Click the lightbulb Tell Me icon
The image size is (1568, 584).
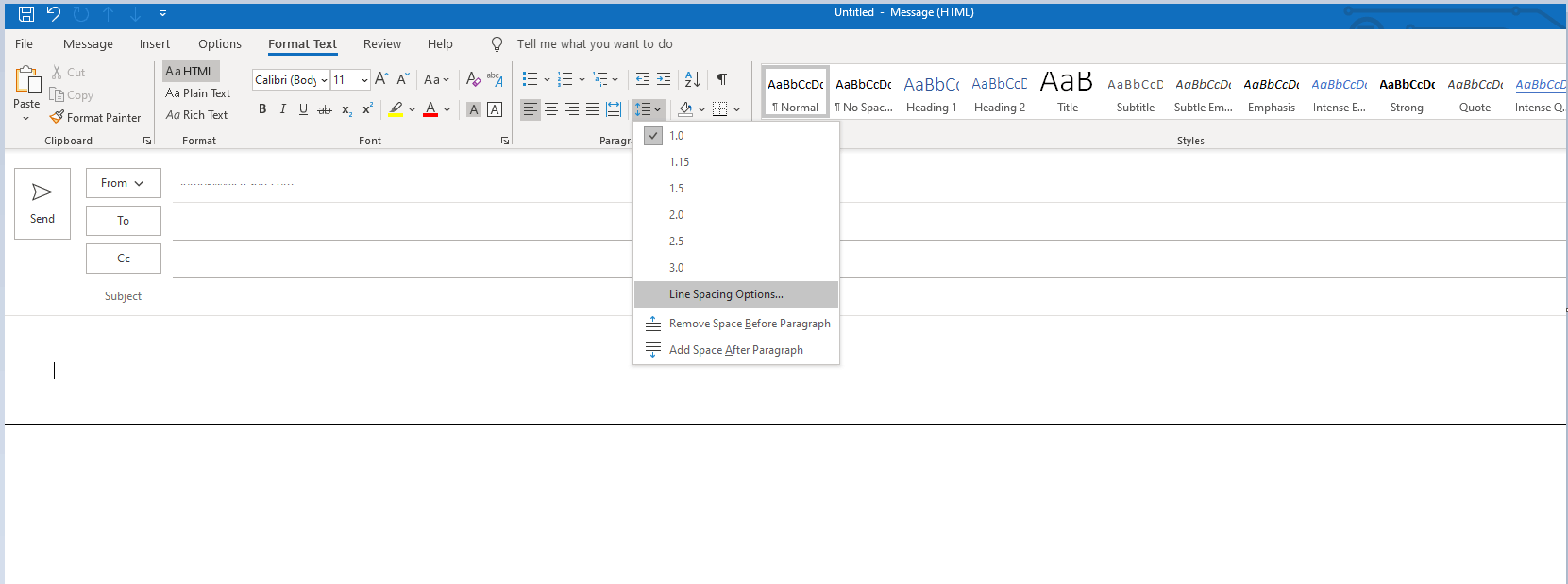pyautogui.click(x=497, y=44)
